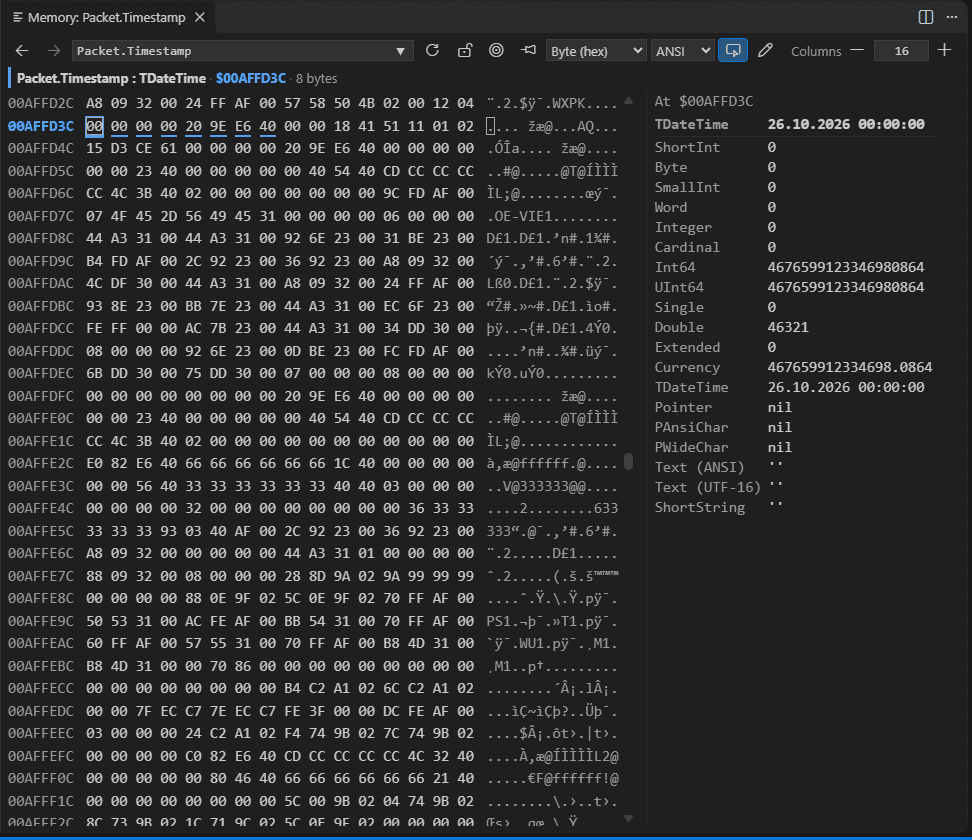Viewport: 972px width, 840px height.
Task: Click the pencil edit memory icon
Action: [766, 51]
